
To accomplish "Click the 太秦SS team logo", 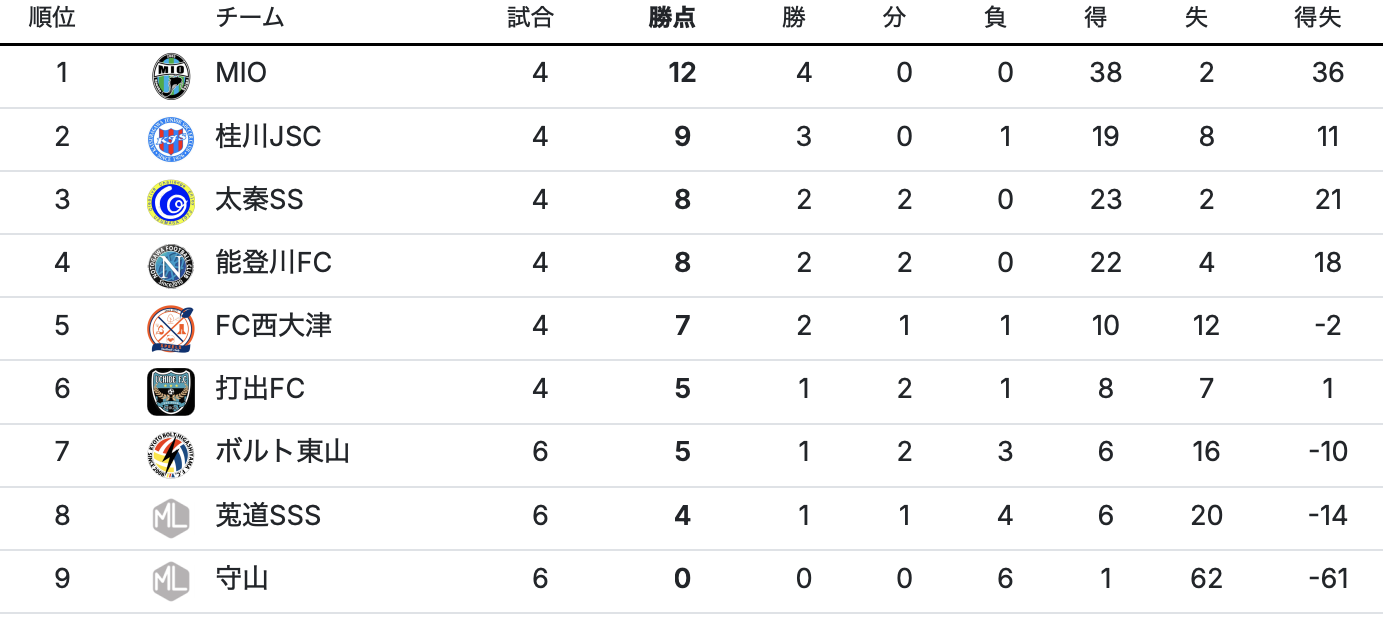I will (x=170, y=201).
